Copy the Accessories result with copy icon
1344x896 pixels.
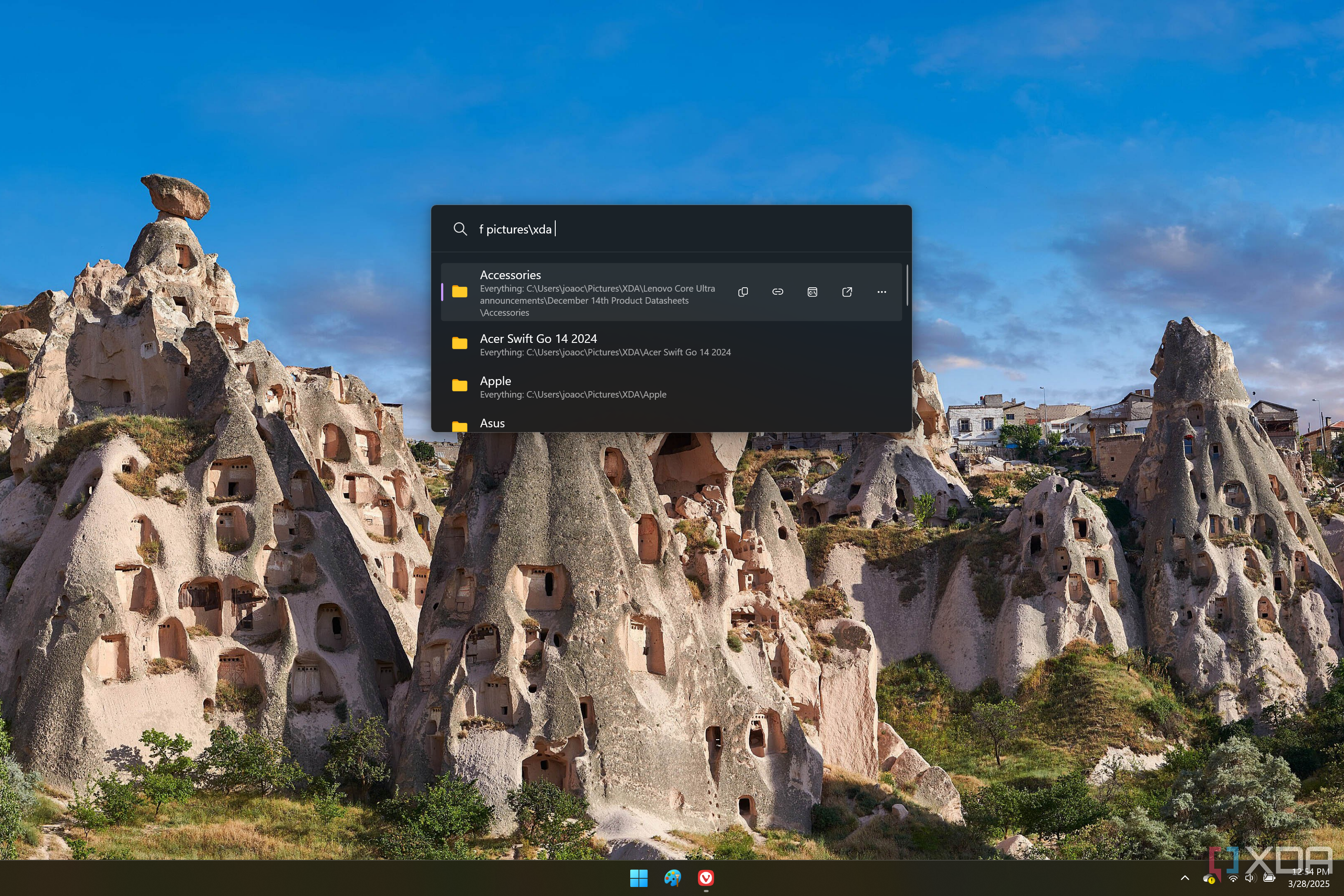tap(743, 292)
